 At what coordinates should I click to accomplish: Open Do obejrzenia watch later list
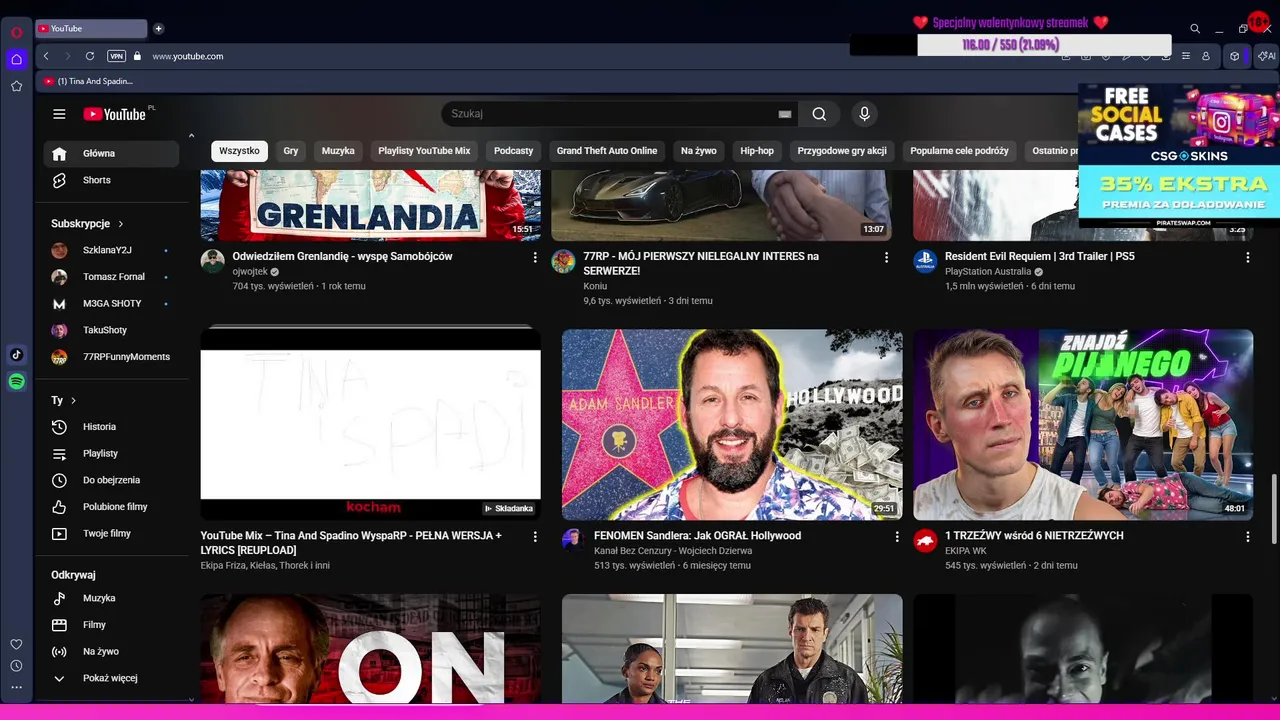point(111,480)
